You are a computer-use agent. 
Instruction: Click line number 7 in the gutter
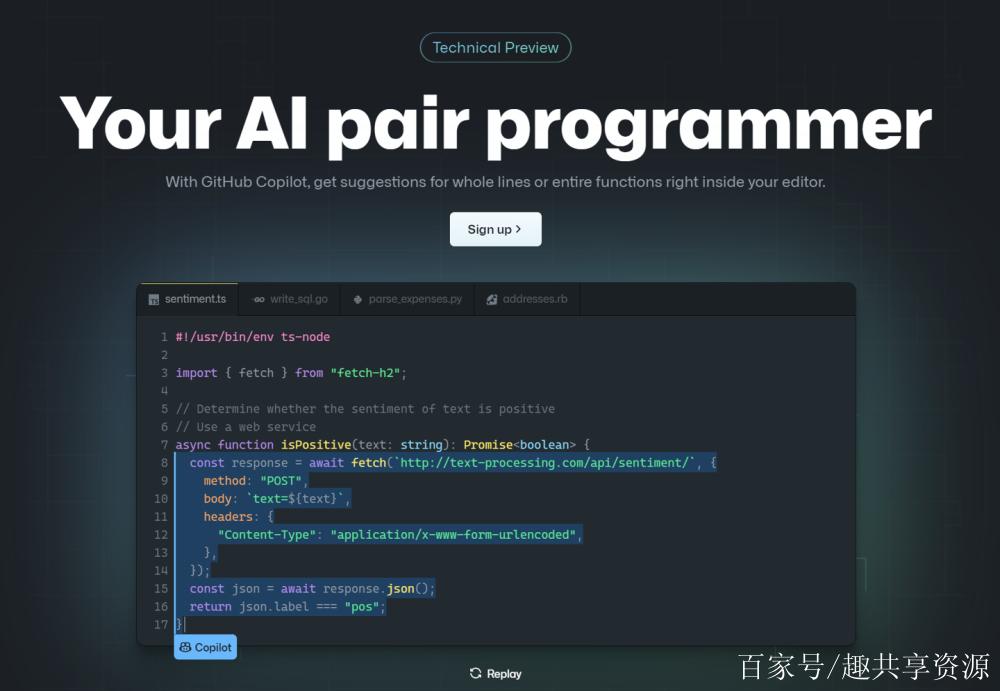point(164,445)
